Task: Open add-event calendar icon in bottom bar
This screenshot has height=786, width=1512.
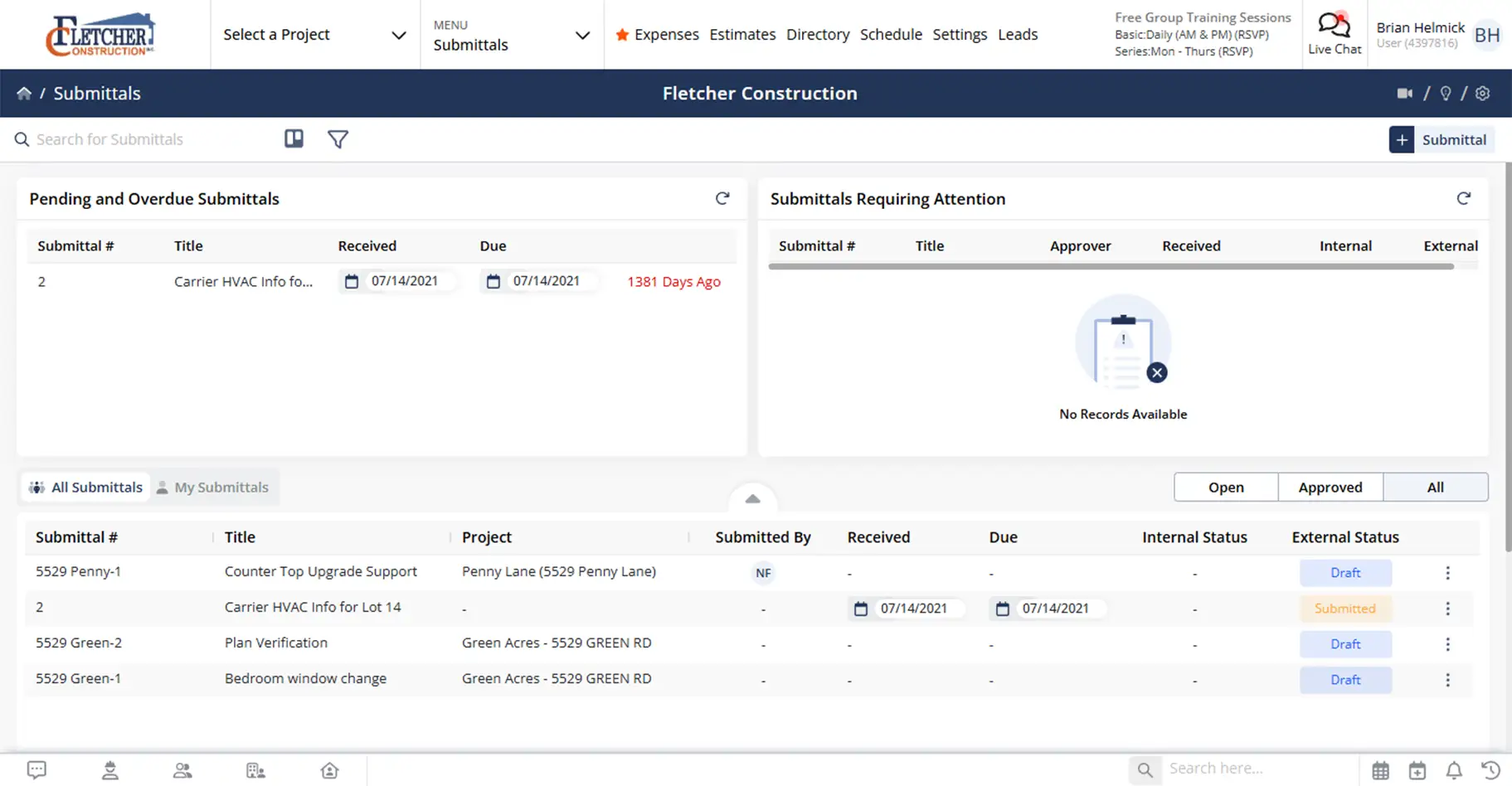Action: pyautogui.click(x=1417, y=770)
